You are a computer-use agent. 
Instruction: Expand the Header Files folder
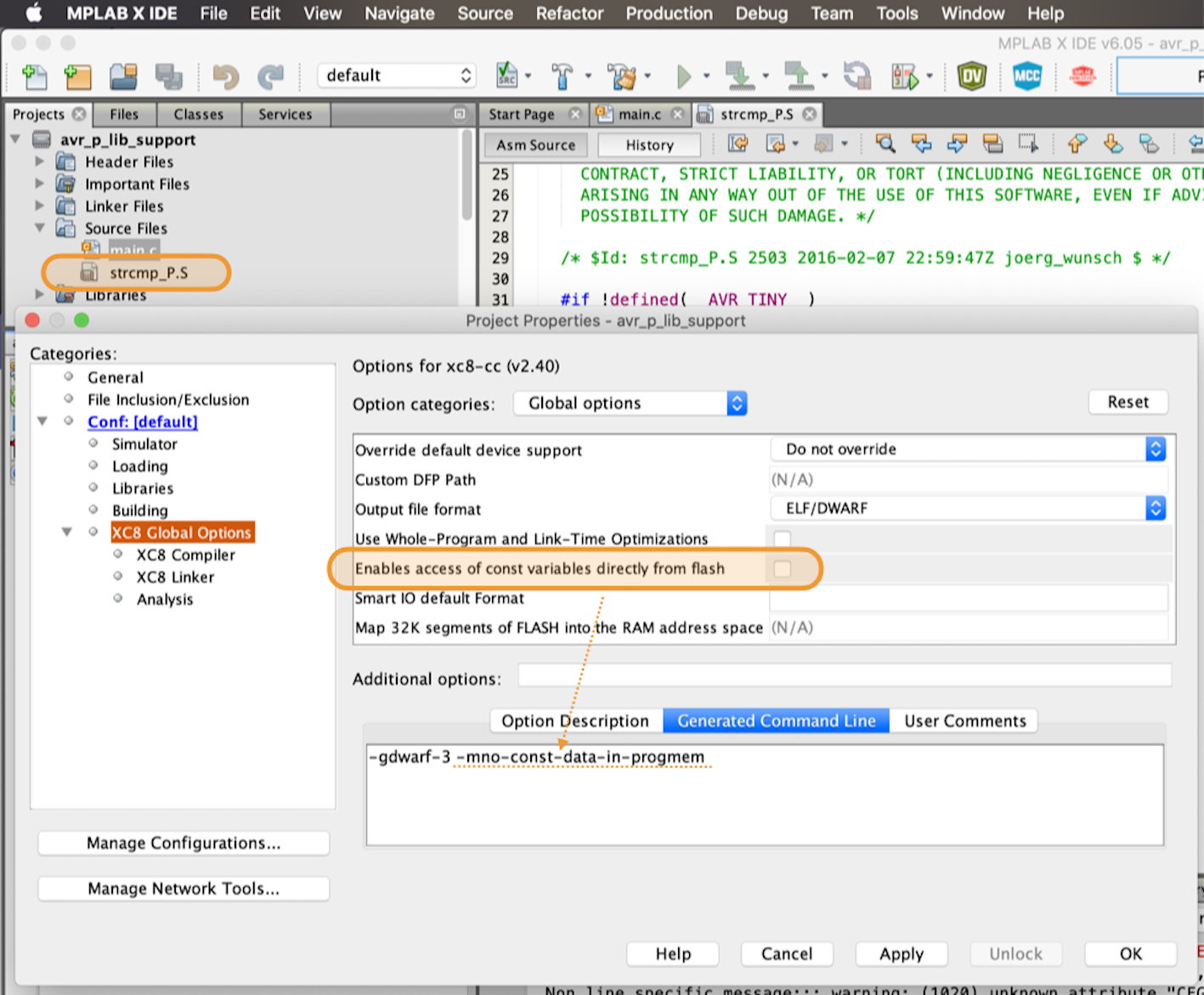click(40, 161)
